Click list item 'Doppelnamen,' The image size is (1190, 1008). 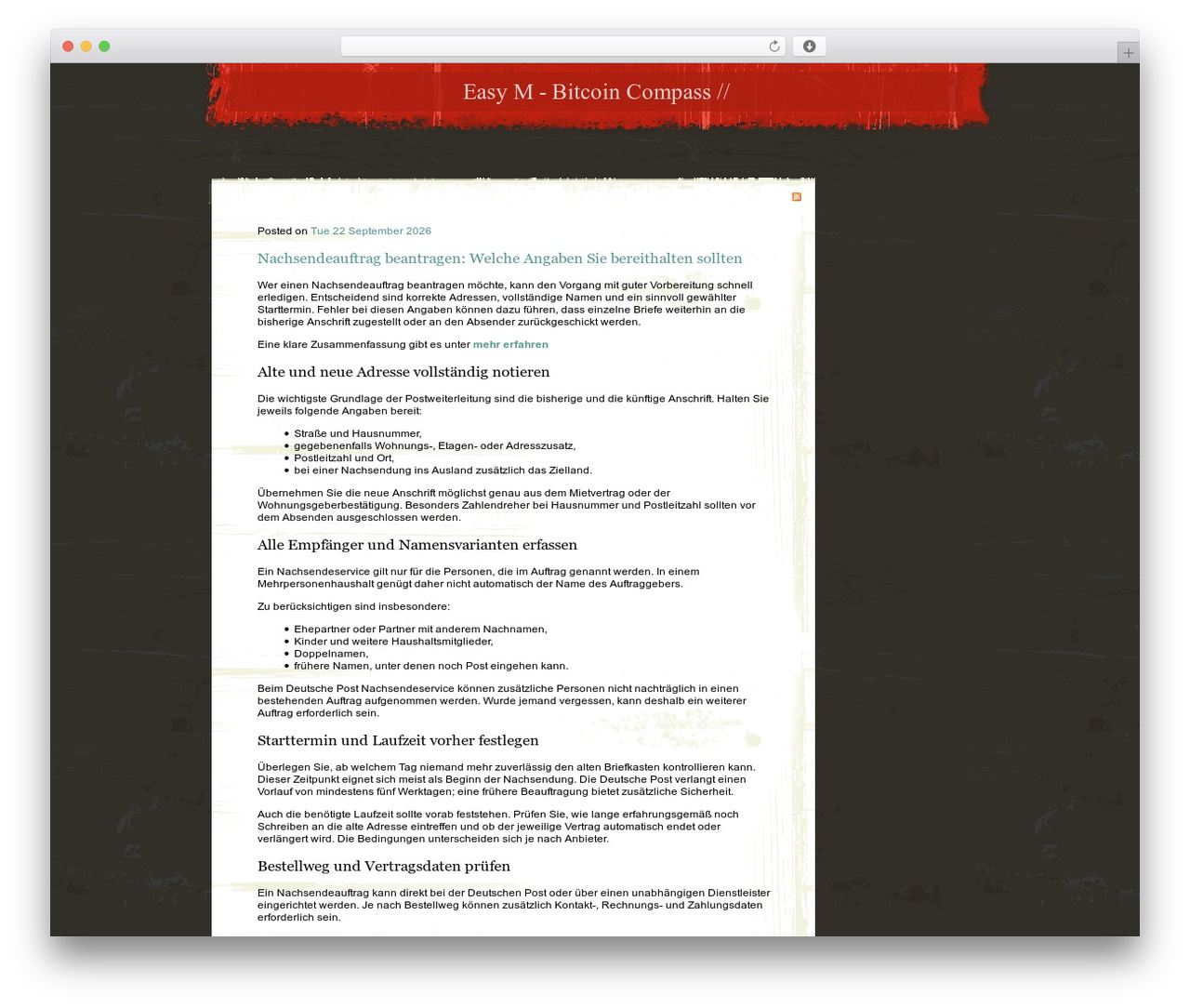point(331,654)
